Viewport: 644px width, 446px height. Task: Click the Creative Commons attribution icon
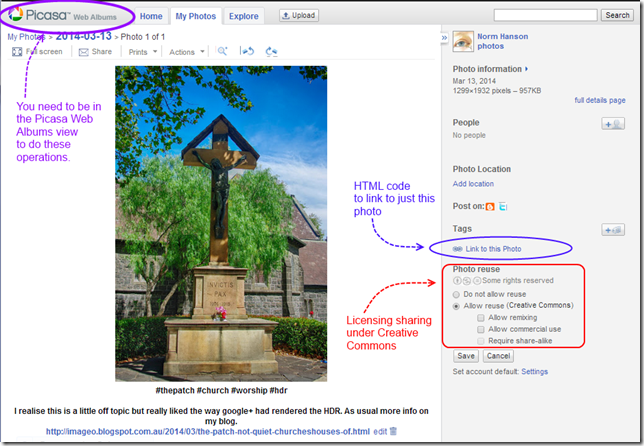pos(457,281)
